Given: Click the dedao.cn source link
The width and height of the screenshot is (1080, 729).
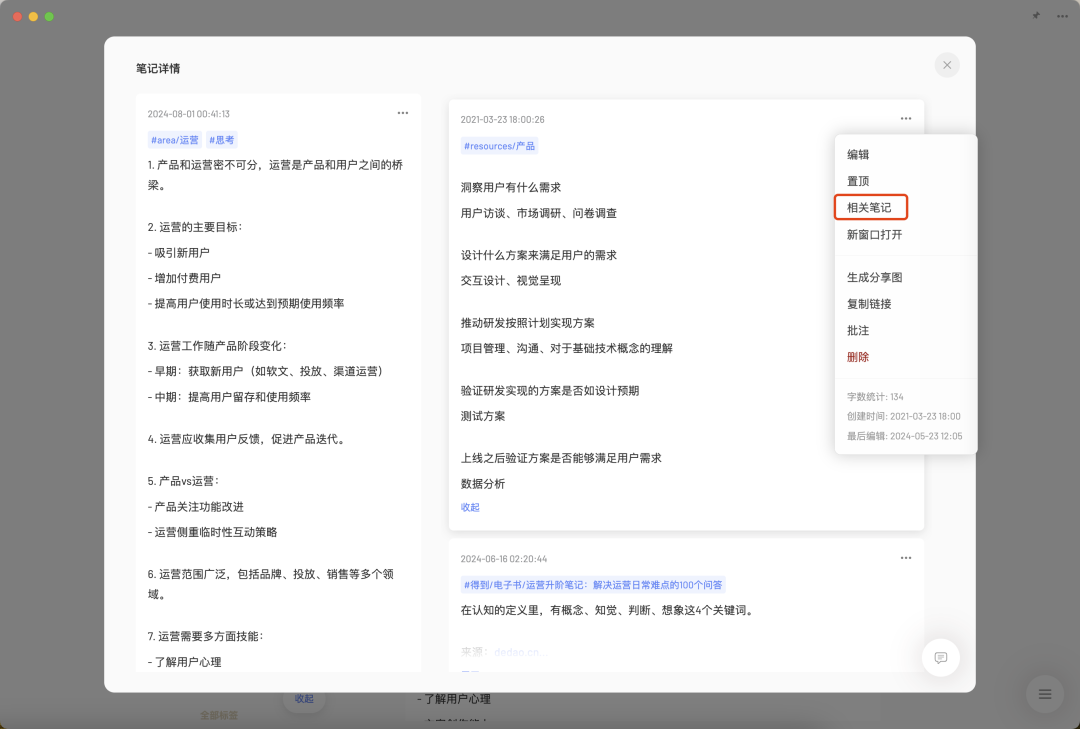Looking at the screenshot, I should (x=520, y=652).
